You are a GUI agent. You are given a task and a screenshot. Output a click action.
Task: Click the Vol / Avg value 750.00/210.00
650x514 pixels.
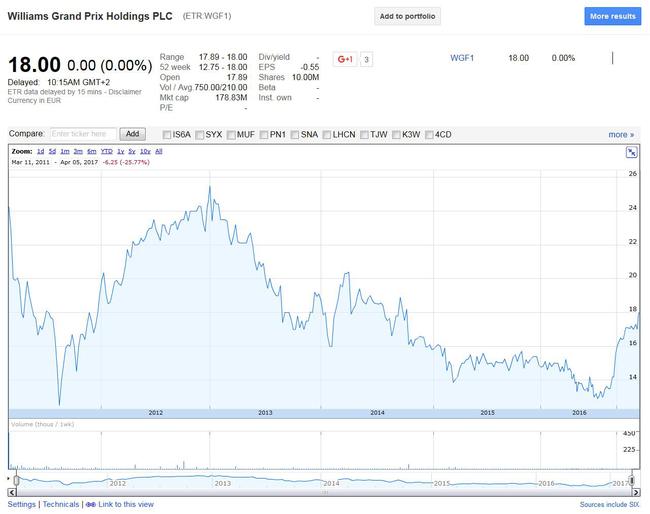click(221, 87)
